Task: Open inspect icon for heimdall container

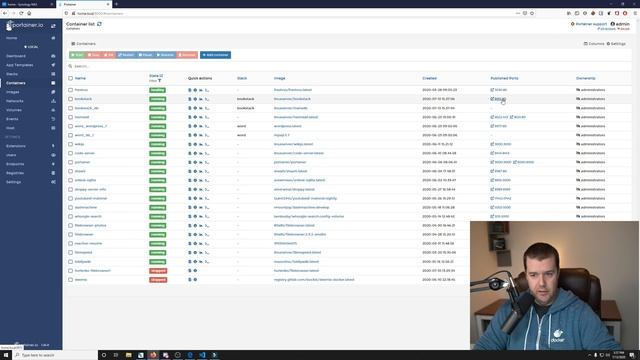Action: point(195,117)
